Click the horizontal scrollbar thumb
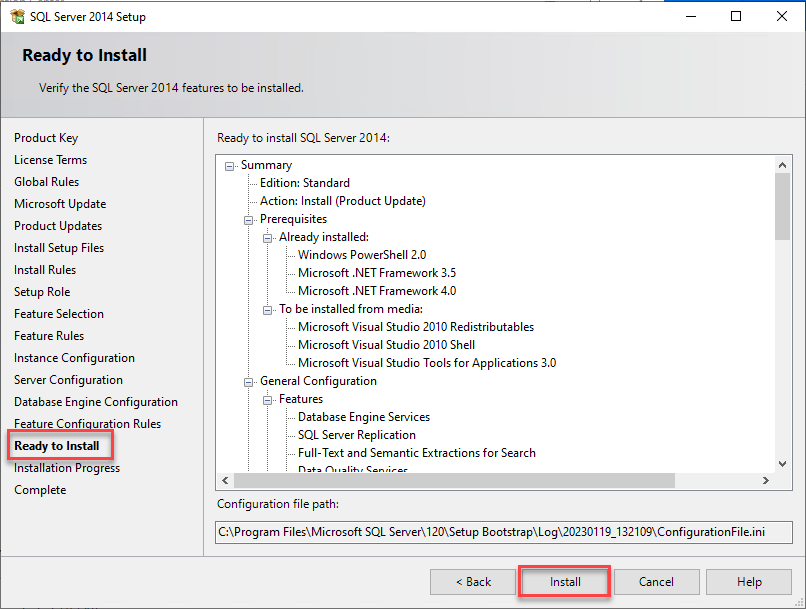The height and width of the screenshot is (609, 806). 454,481
